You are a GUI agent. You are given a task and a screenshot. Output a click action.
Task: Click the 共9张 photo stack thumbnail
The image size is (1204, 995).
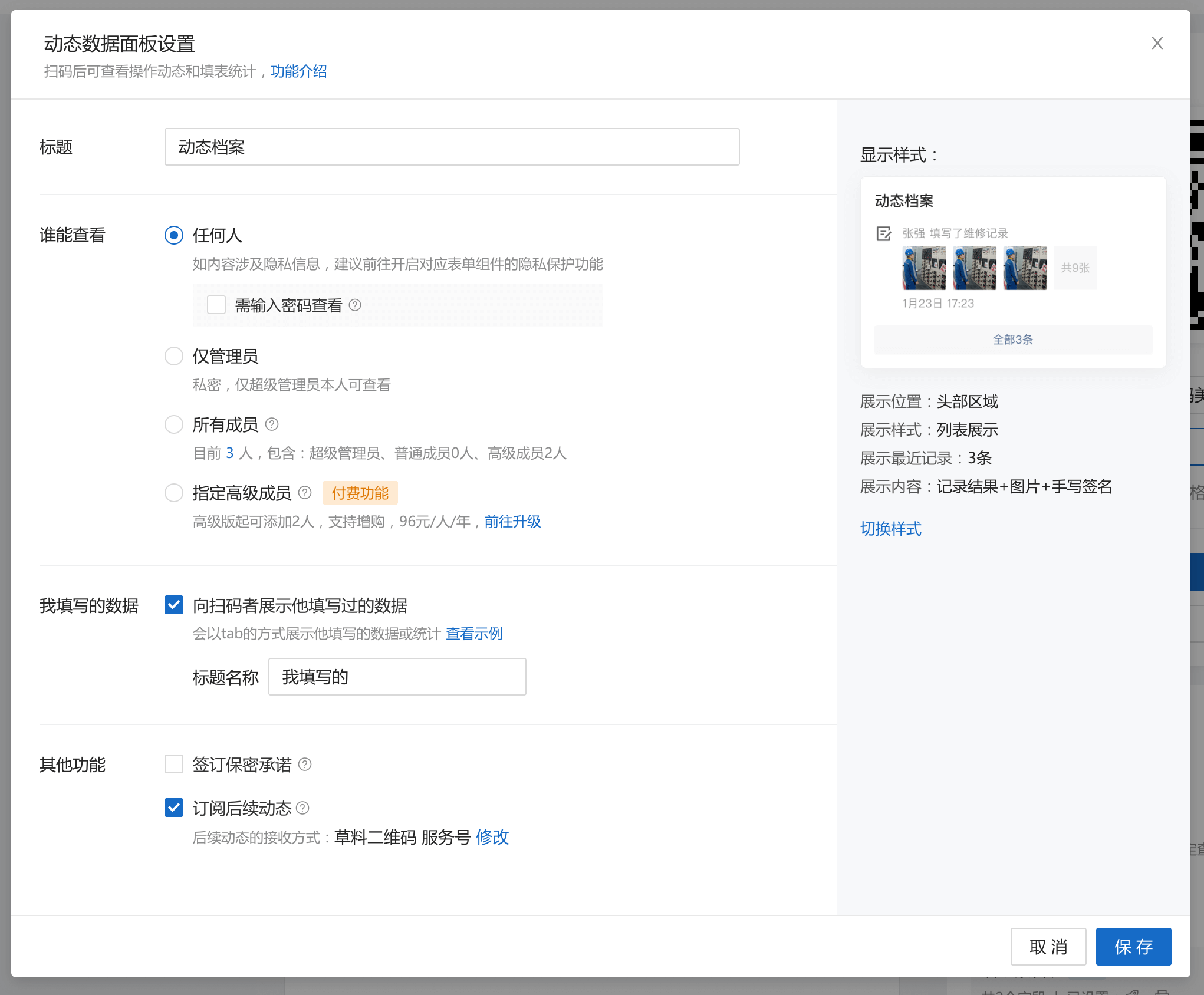point(1075,268)
